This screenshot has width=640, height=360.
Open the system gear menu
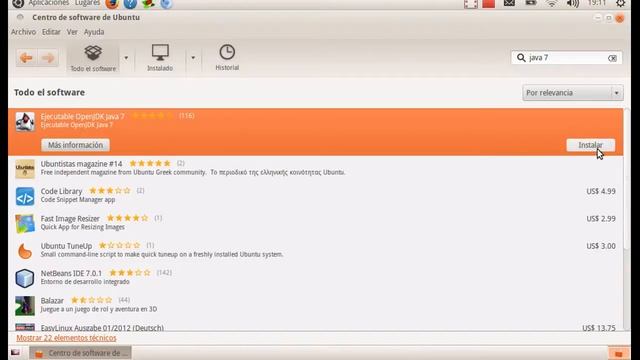620,4
